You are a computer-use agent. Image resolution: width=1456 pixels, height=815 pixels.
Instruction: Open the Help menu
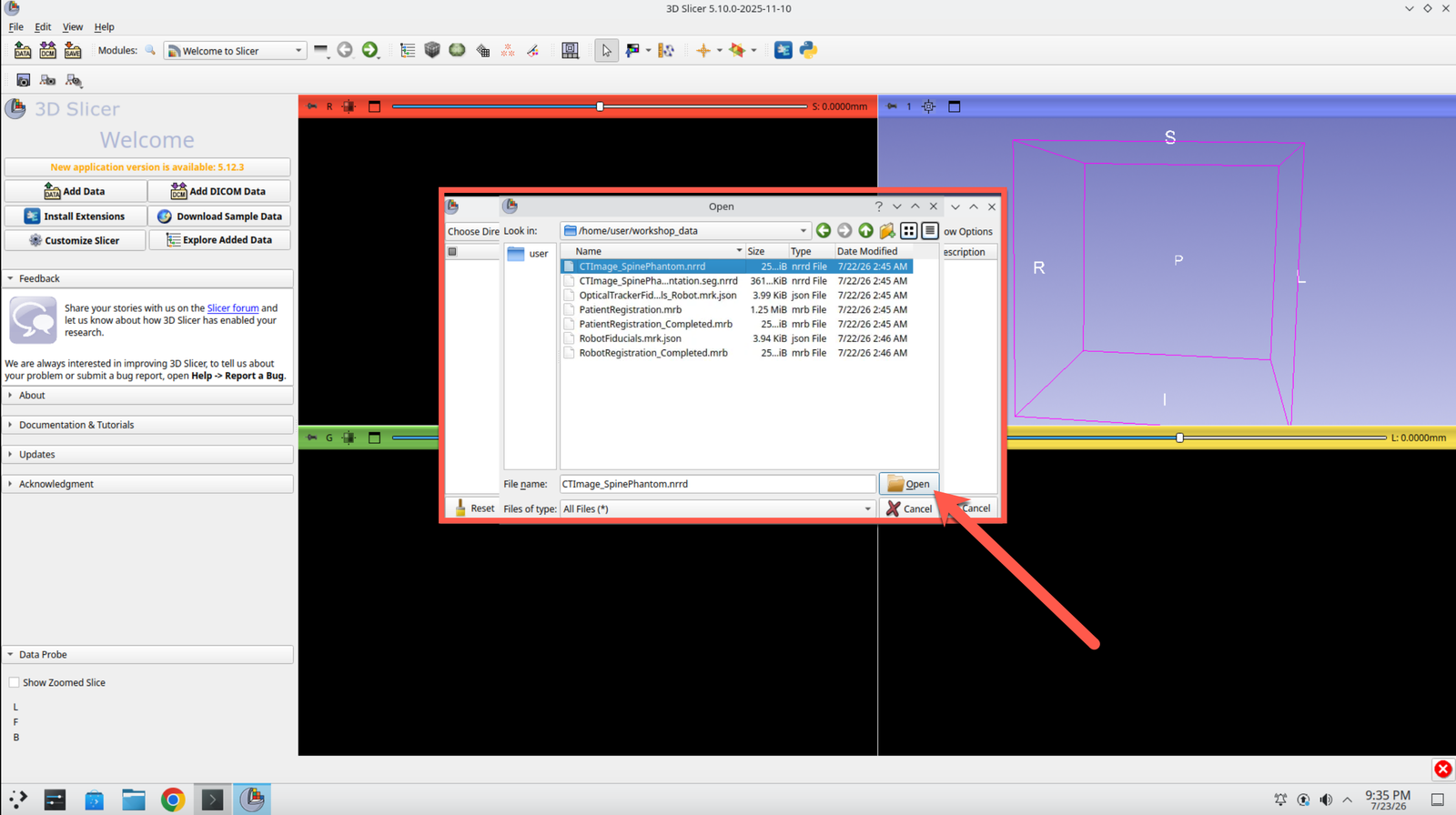click(x=105, y=27)
